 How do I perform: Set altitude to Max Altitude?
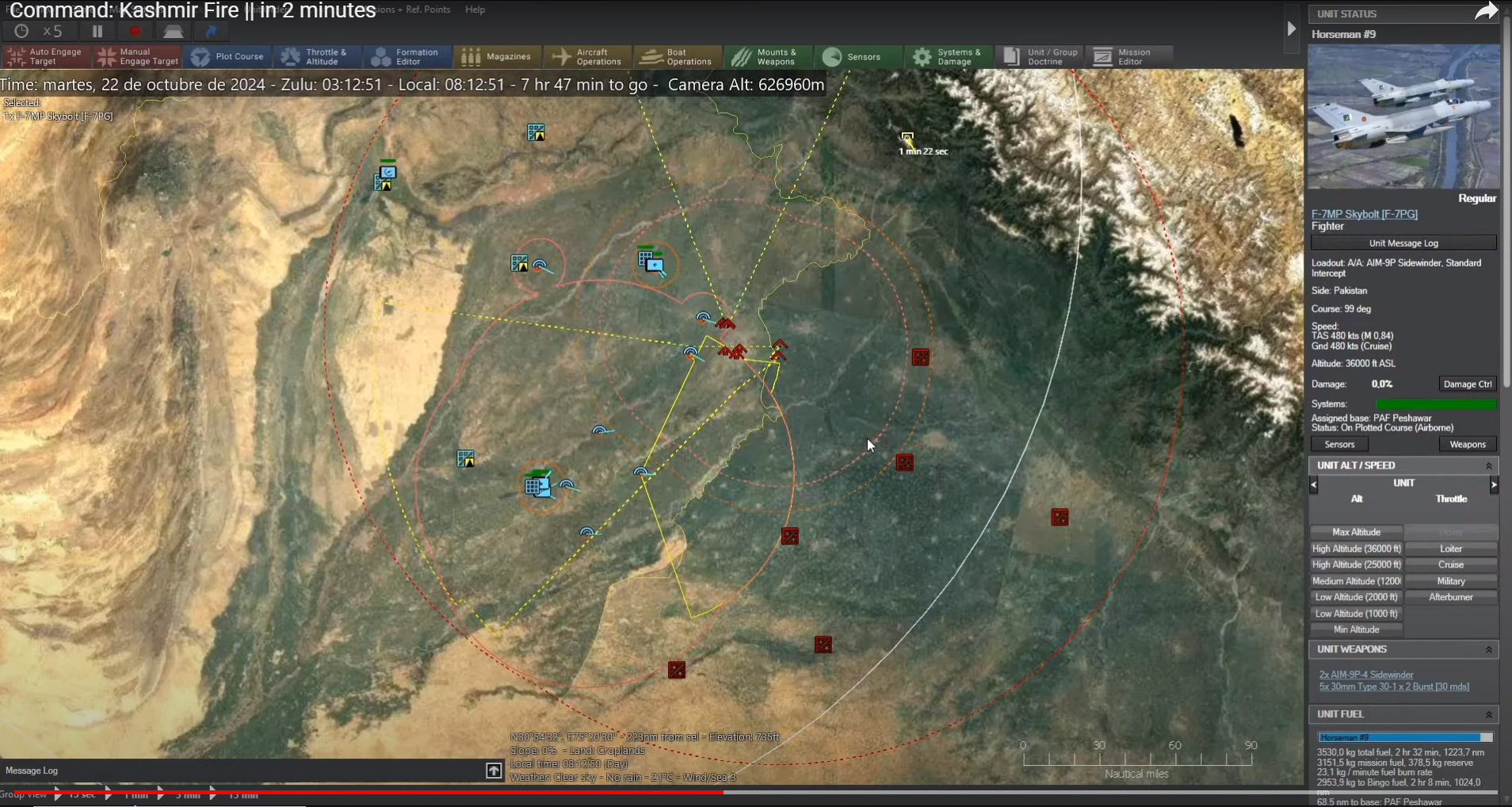pos(1356,532)
